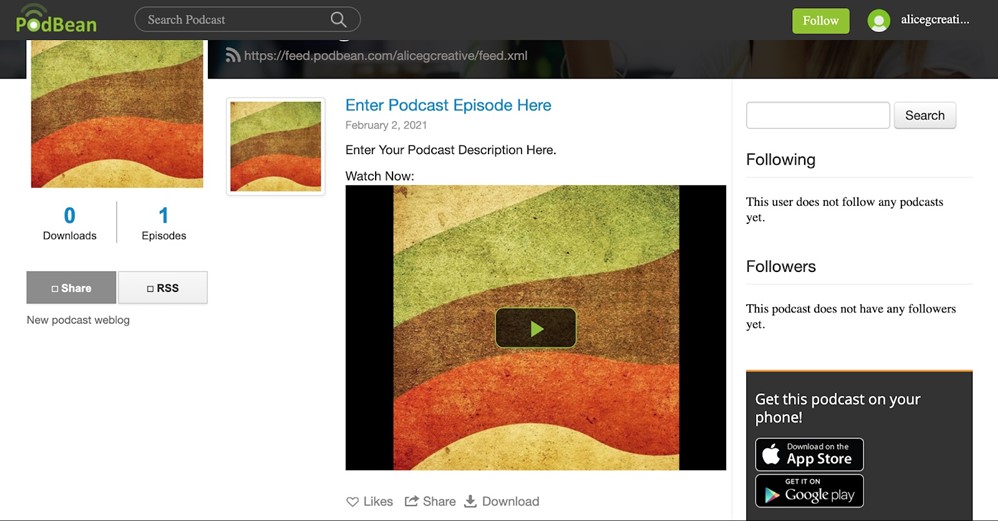
Task: Open the Get it on Google Play badge
Action: pos(810,490)
